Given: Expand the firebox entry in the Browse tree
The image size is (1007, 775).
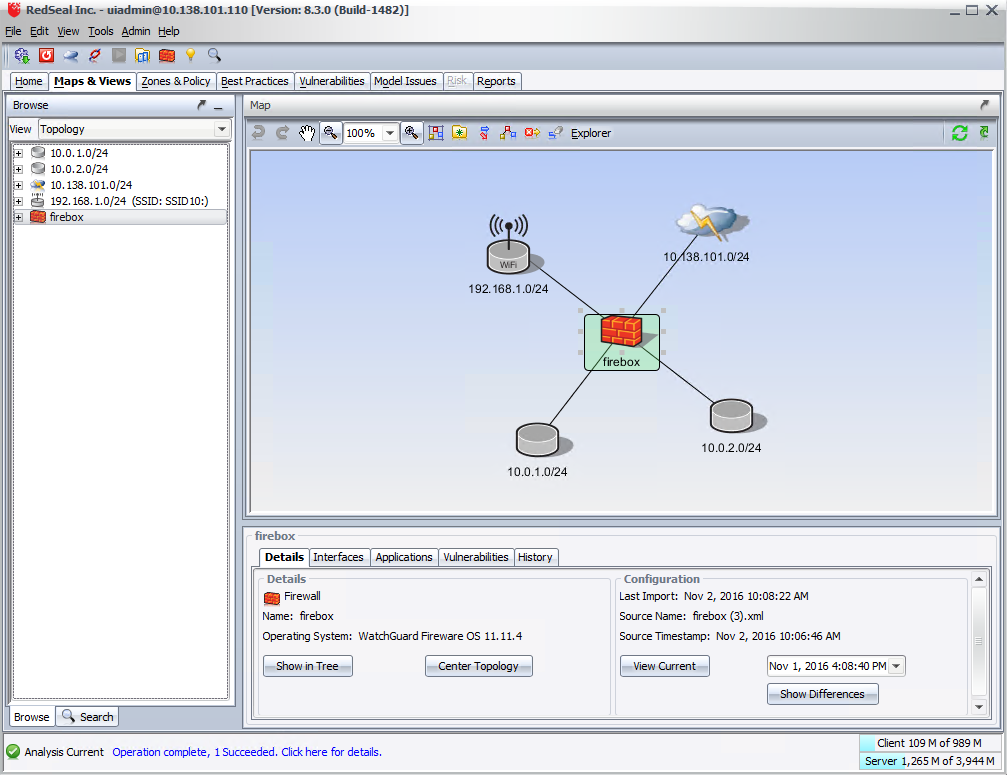Looking at the screenshot, I should (x=17, y=217).
